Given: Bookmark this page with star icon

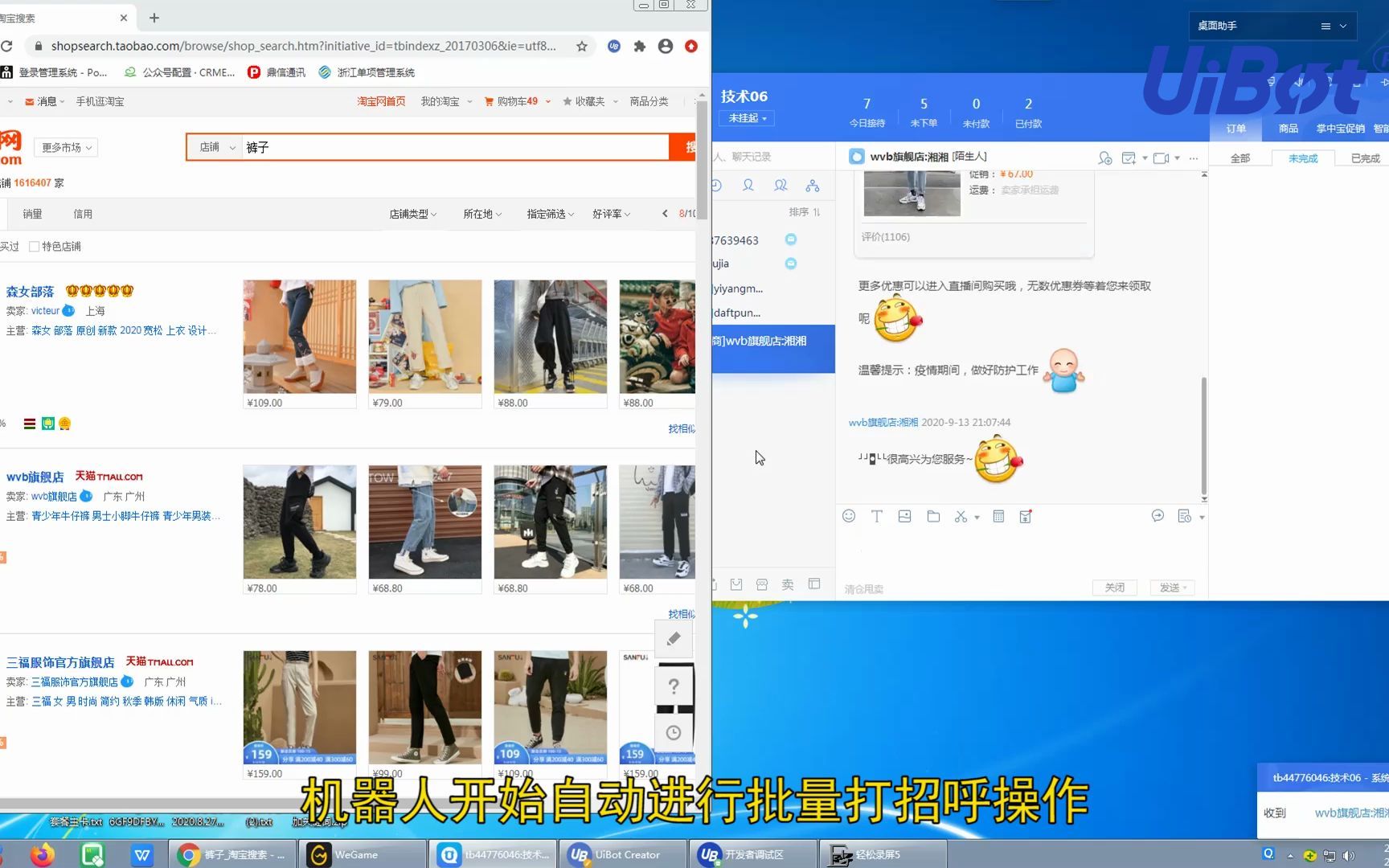Looking at the screenshot, I should pos(582,46).
